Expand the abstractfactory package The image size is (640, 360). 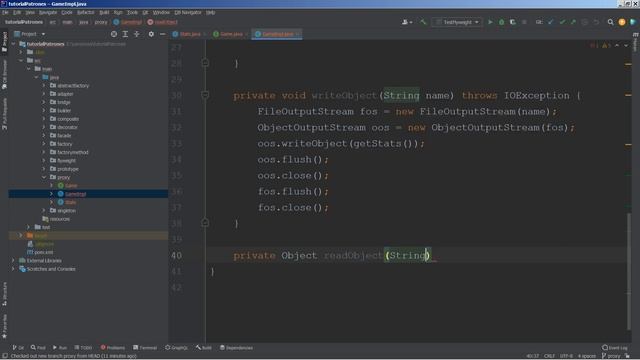pos(44,86)
